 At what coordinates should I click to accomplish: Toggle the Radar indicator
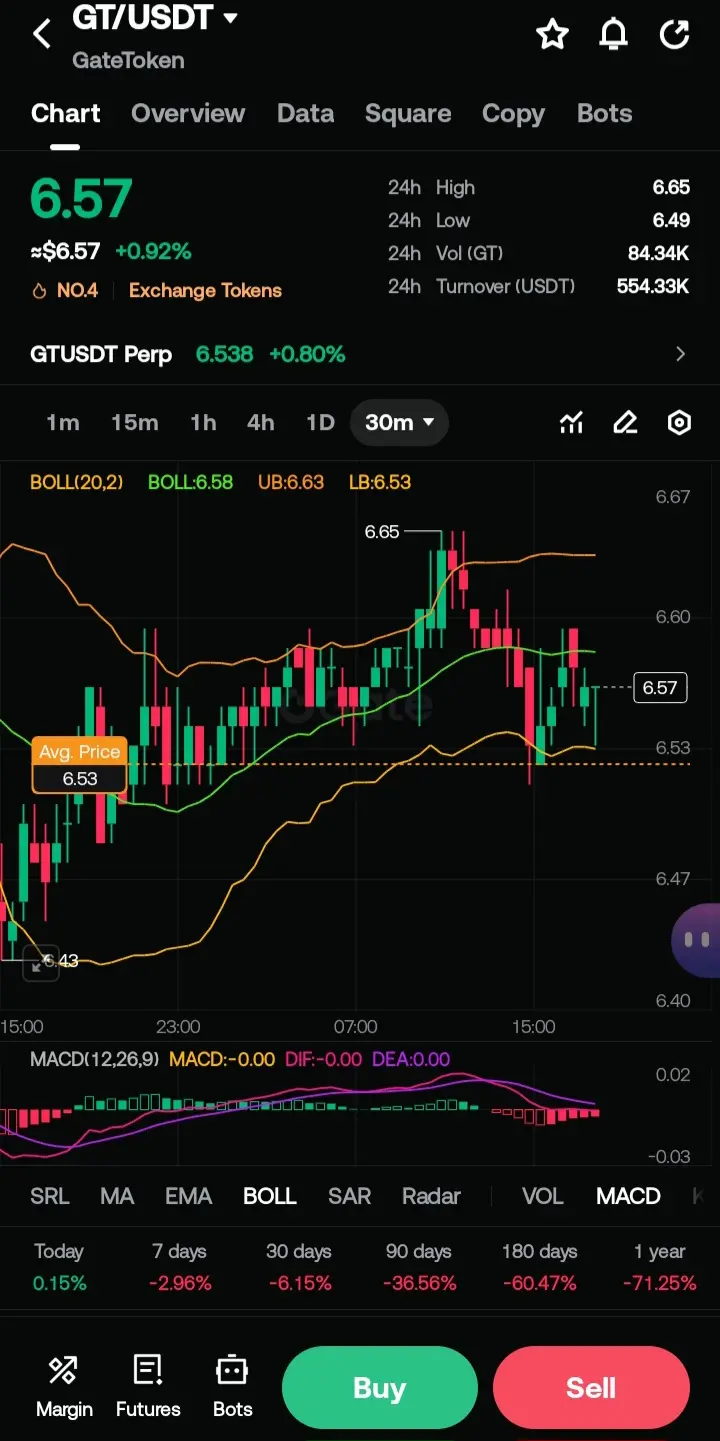(431, 1196)
